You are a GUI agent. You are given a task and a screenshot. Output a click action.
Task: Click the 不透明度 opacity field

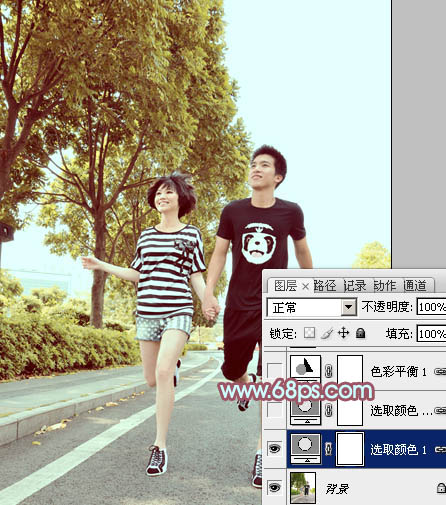431,307
